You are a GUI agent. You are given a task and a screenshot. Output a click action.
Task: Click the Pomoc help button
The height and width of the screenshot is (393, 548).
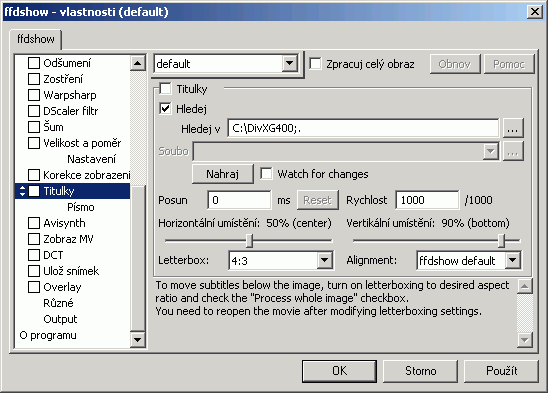click(509, 64)
